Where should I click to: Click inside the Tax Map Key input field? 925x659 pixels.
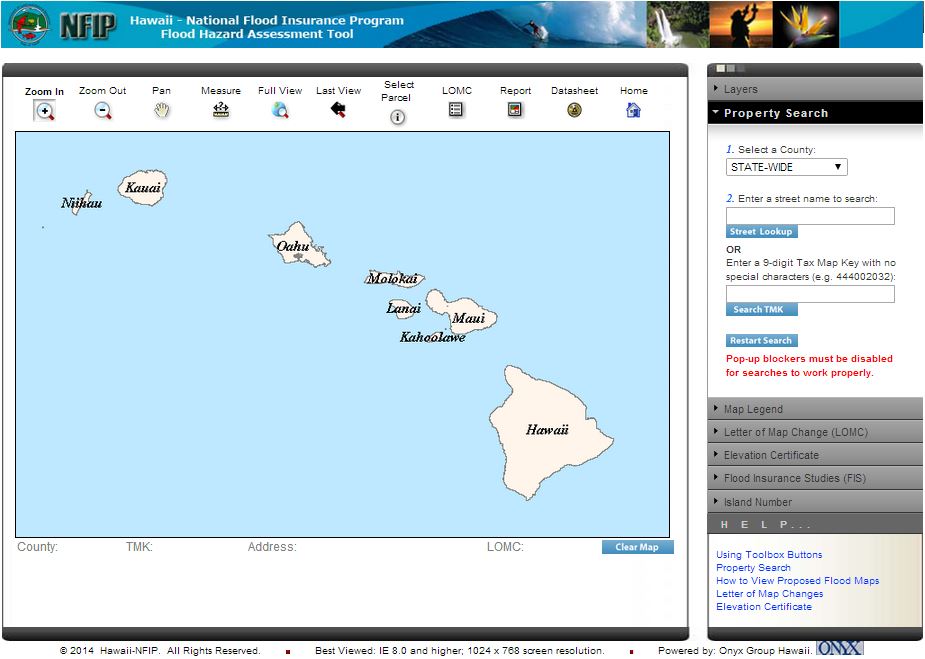(x=809, y=294)
